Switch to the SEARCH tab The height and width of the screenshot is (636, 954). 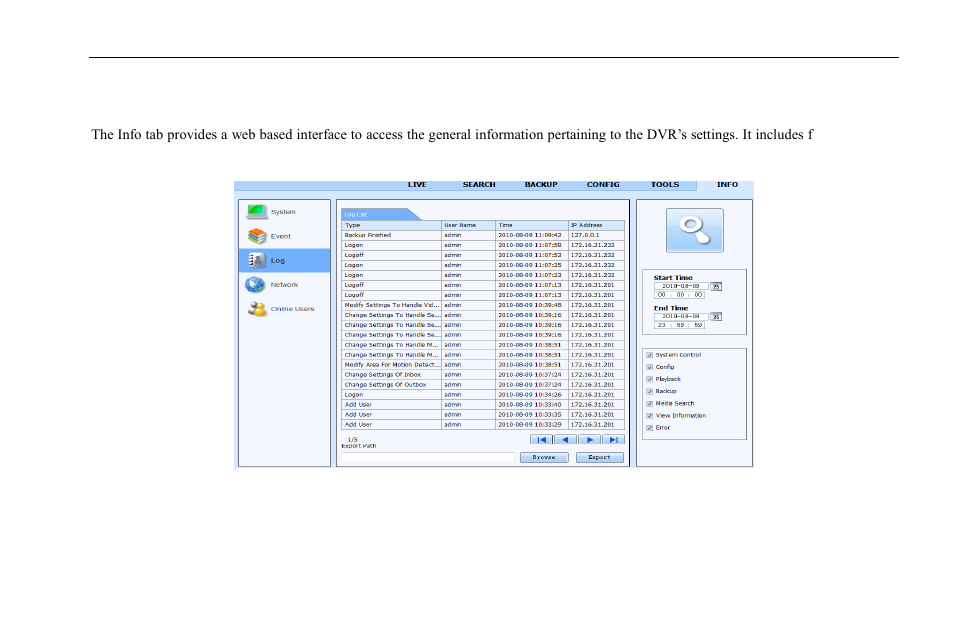[x=479, y=184]
